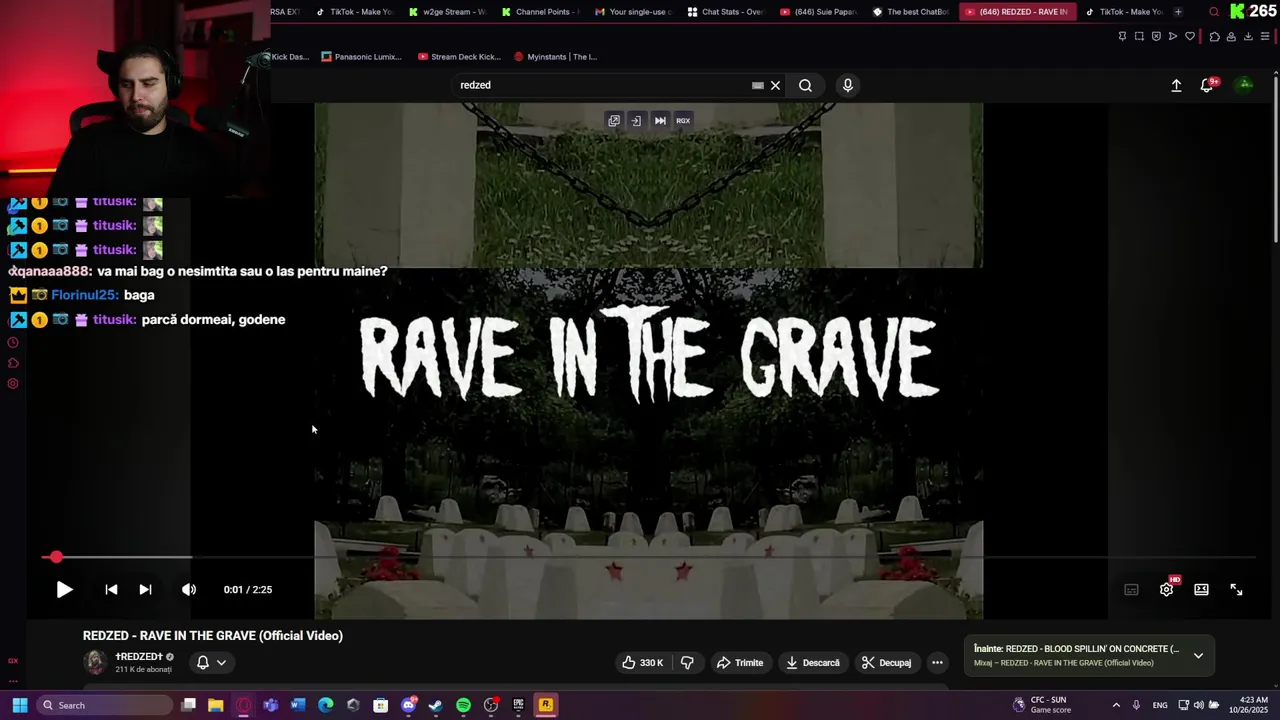The image size is (1280, 720).
Task: Open the browser extensions icon
Action: tap(1214, 37)
